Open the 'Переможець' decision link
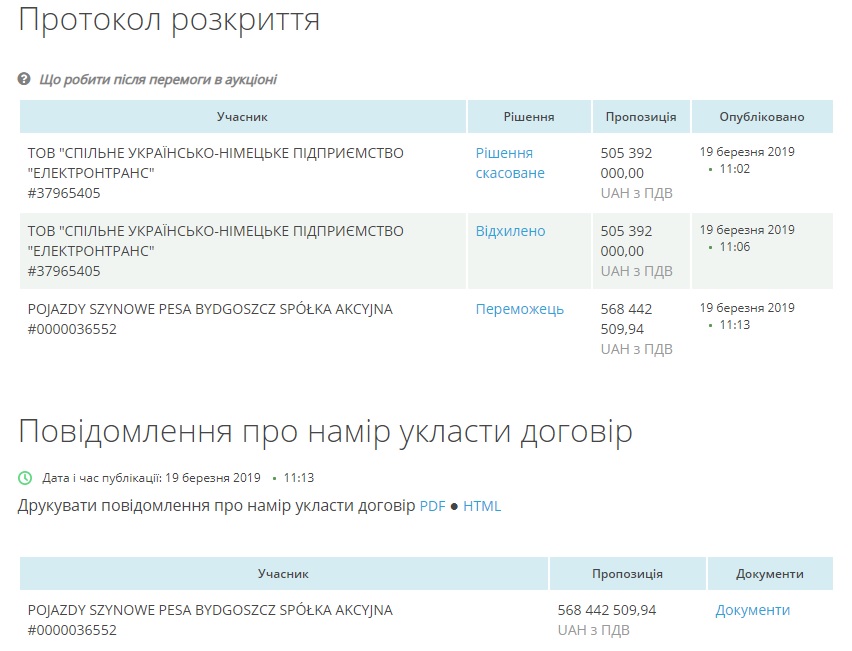The height and width of the screenshot is (651, 852). (x=519, y=309)
